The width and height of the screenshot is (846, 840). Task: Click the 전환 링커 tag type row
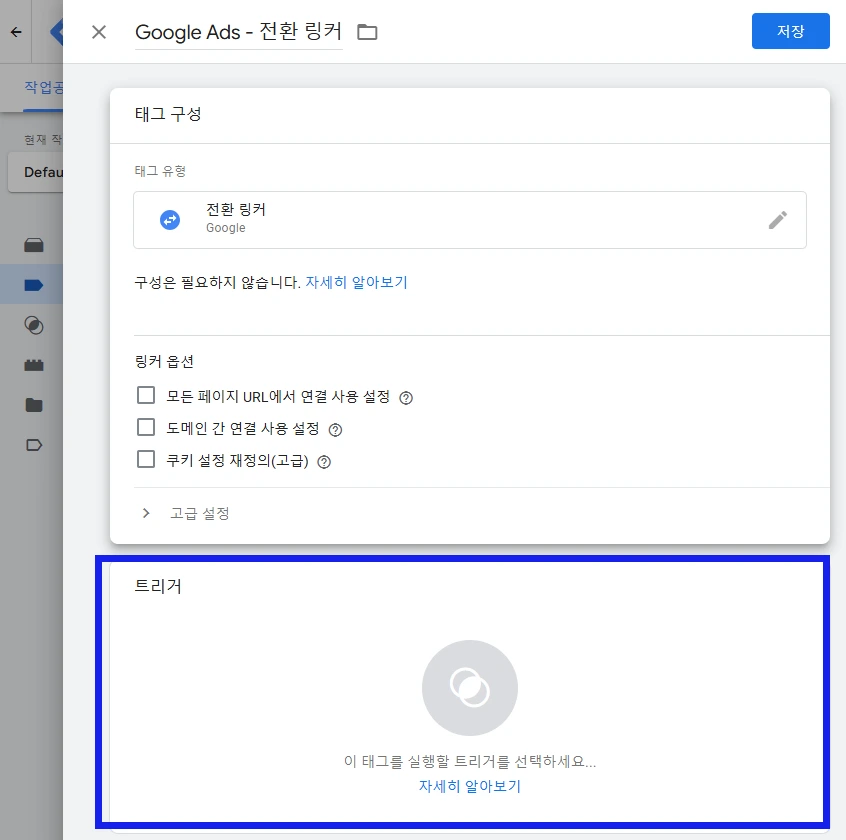tap(469, 220)
